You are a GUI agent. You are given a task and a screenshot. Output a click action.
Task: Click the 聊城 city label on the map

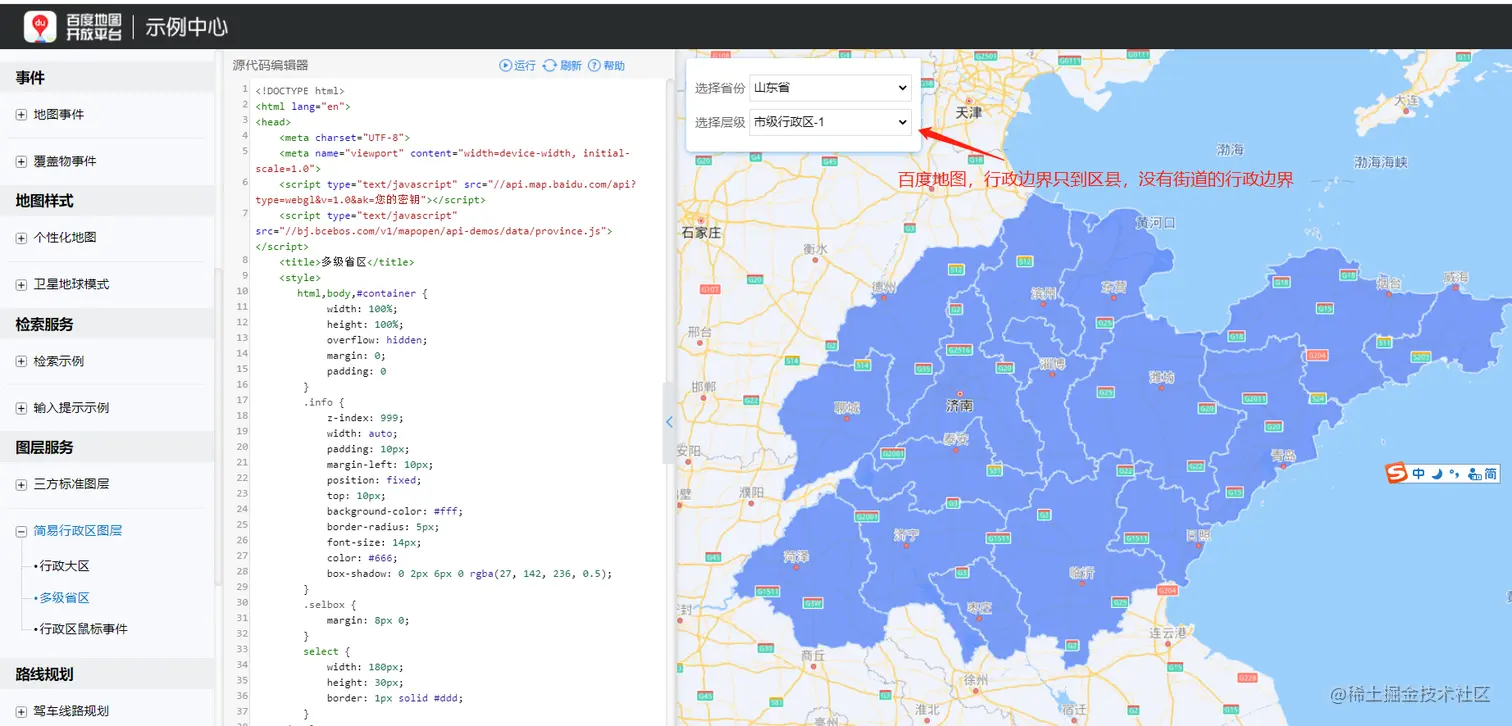point(846,408)
